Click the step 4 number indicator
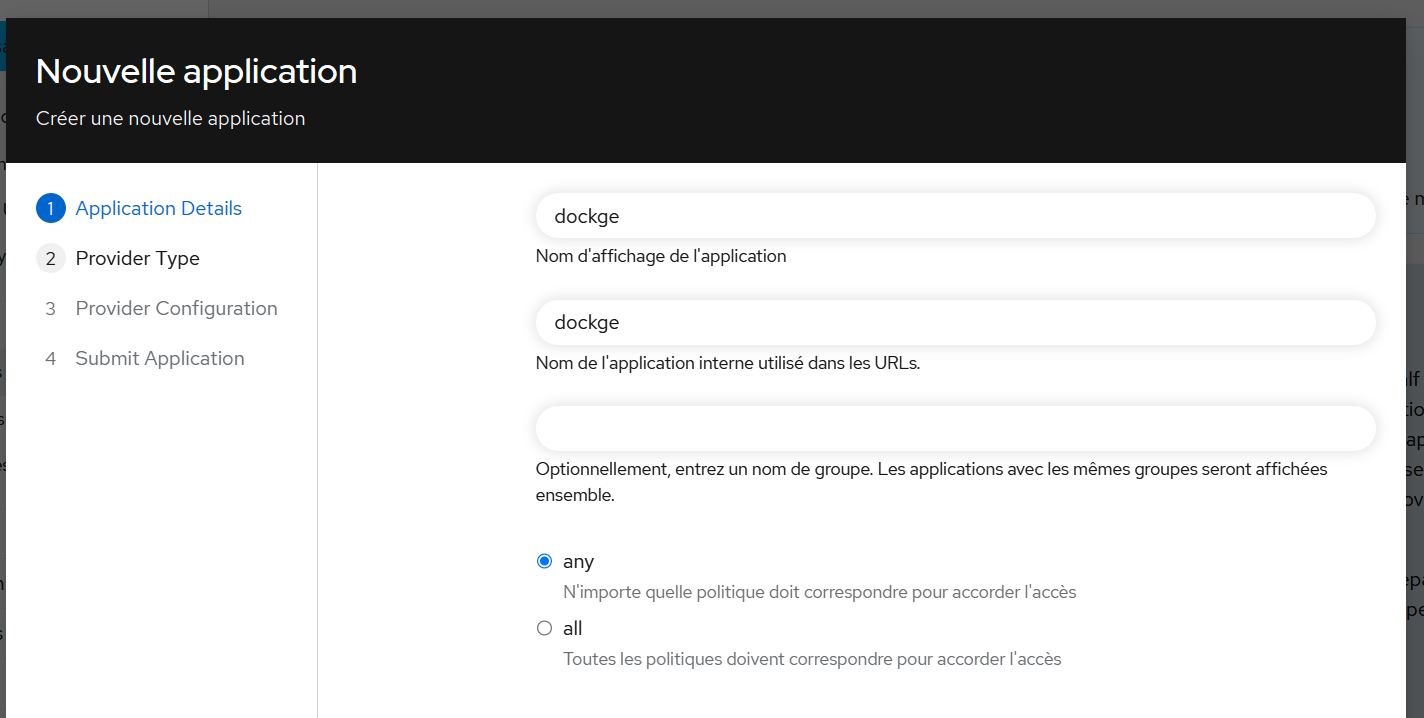The width and height of the screenshot is (1424, 718). click(x=50, y=358)
